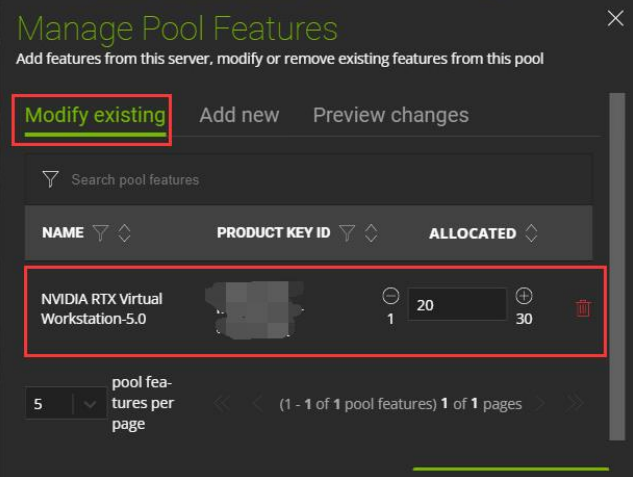
Task: Click the Search pool features field
Action: [300, 180]
